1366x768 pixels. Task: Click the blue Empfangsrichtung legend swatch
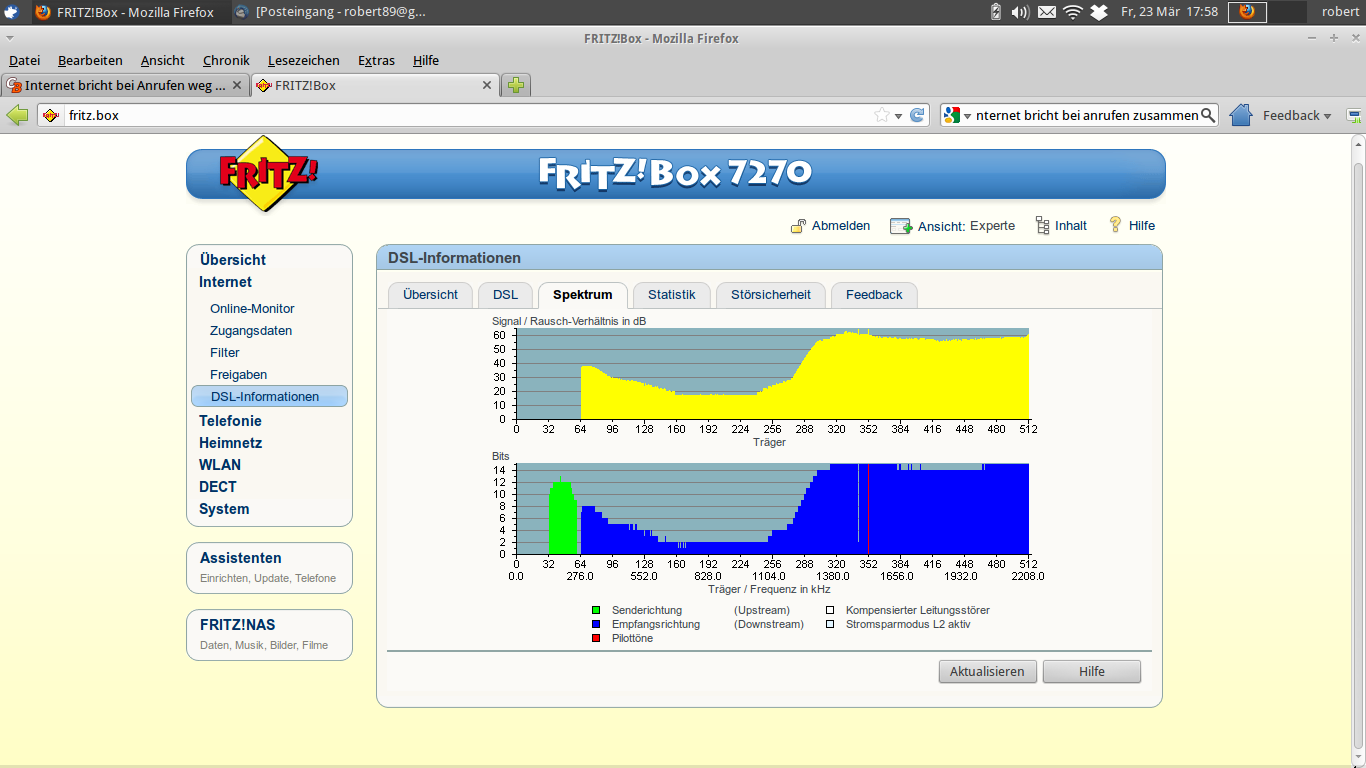point(597,624)
